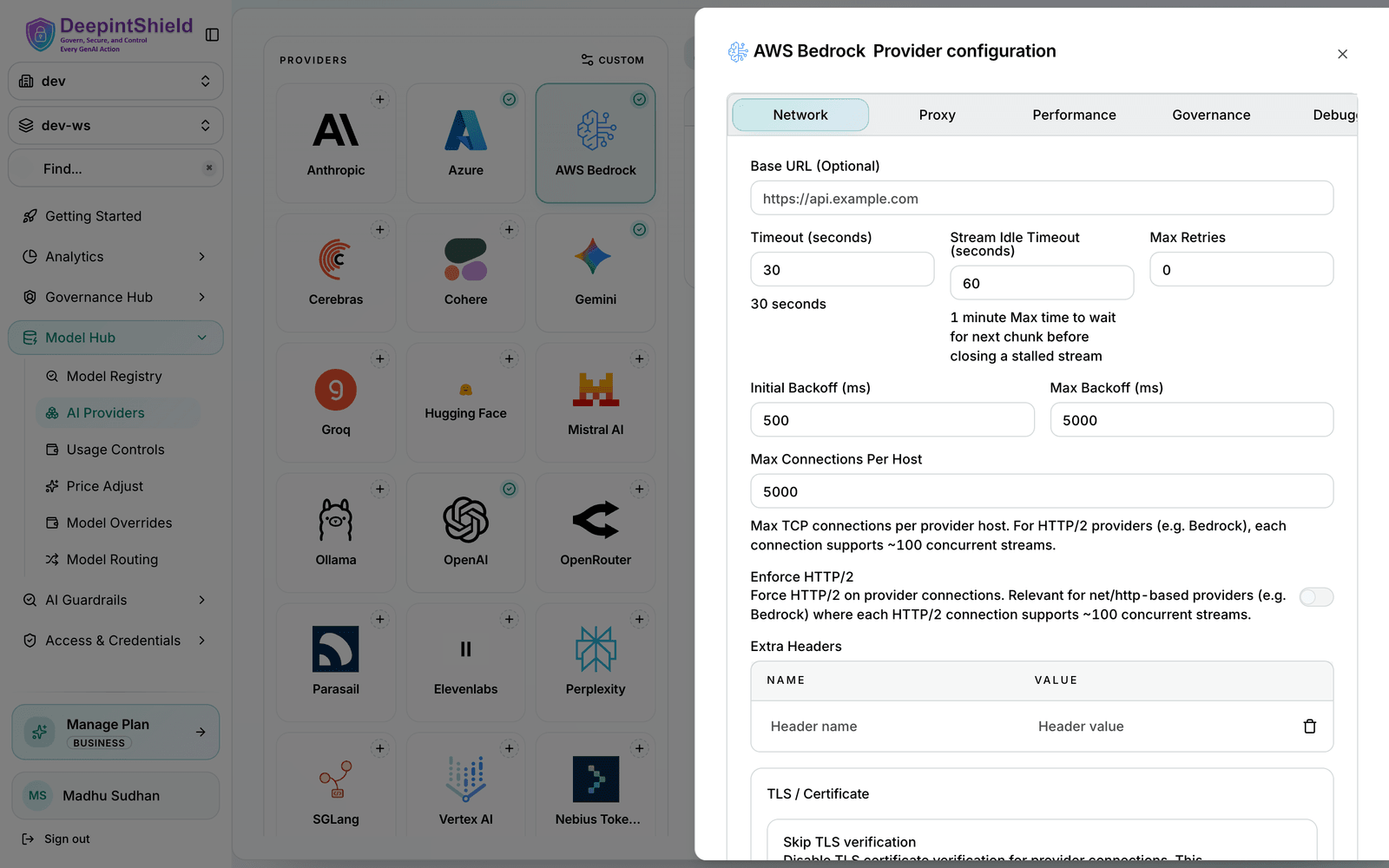Open the Parasail provider card
This screenshot has height=868, width=1389.
(336, 662)
